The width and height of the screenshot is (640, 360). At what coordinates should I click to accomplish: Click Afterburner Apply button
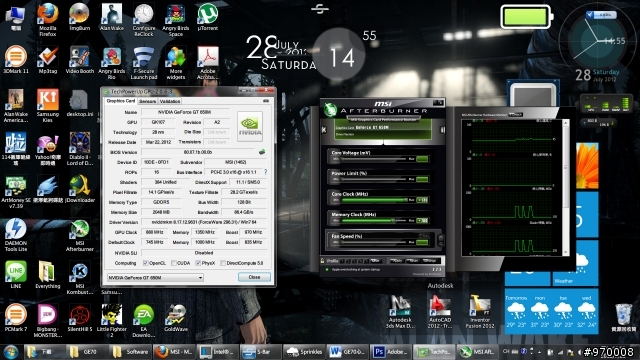click(x=397, y=260)
